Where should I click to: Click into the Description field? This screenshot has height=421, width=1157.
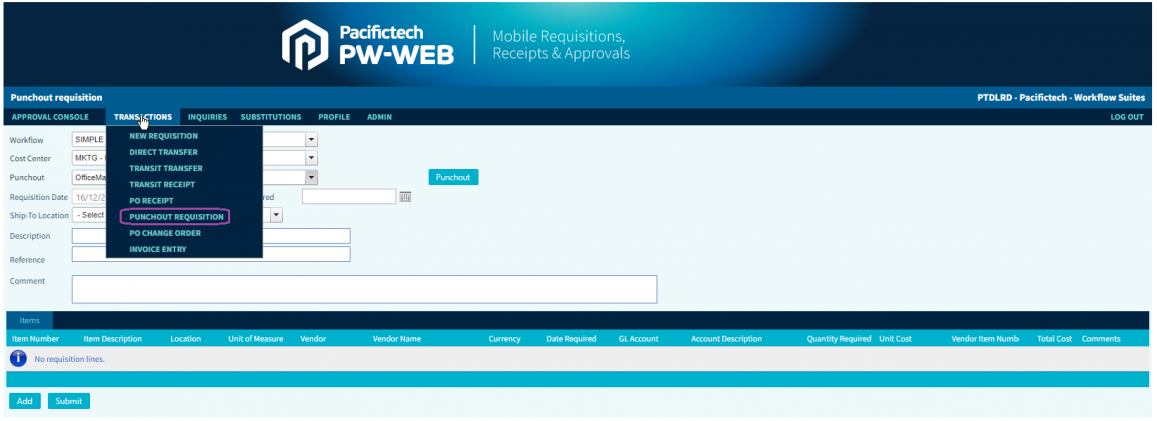(x=211, y=236)
